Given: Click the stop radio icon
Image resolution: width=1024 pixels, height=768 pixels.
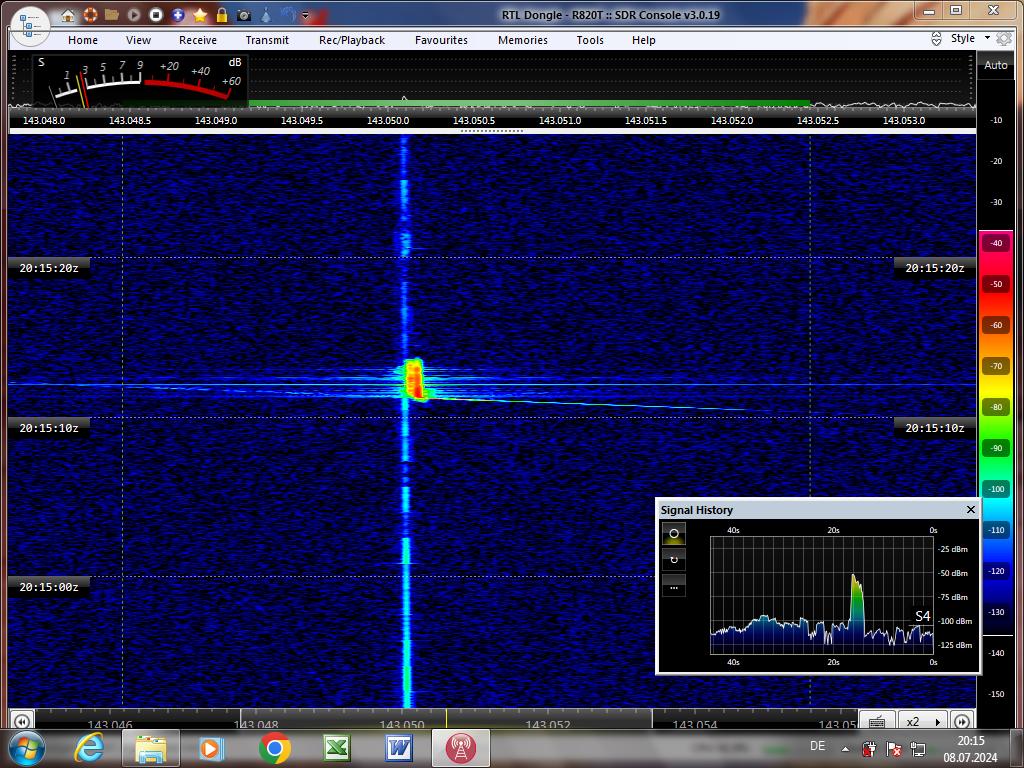Looking at the screenshot, I should [155, 15].
